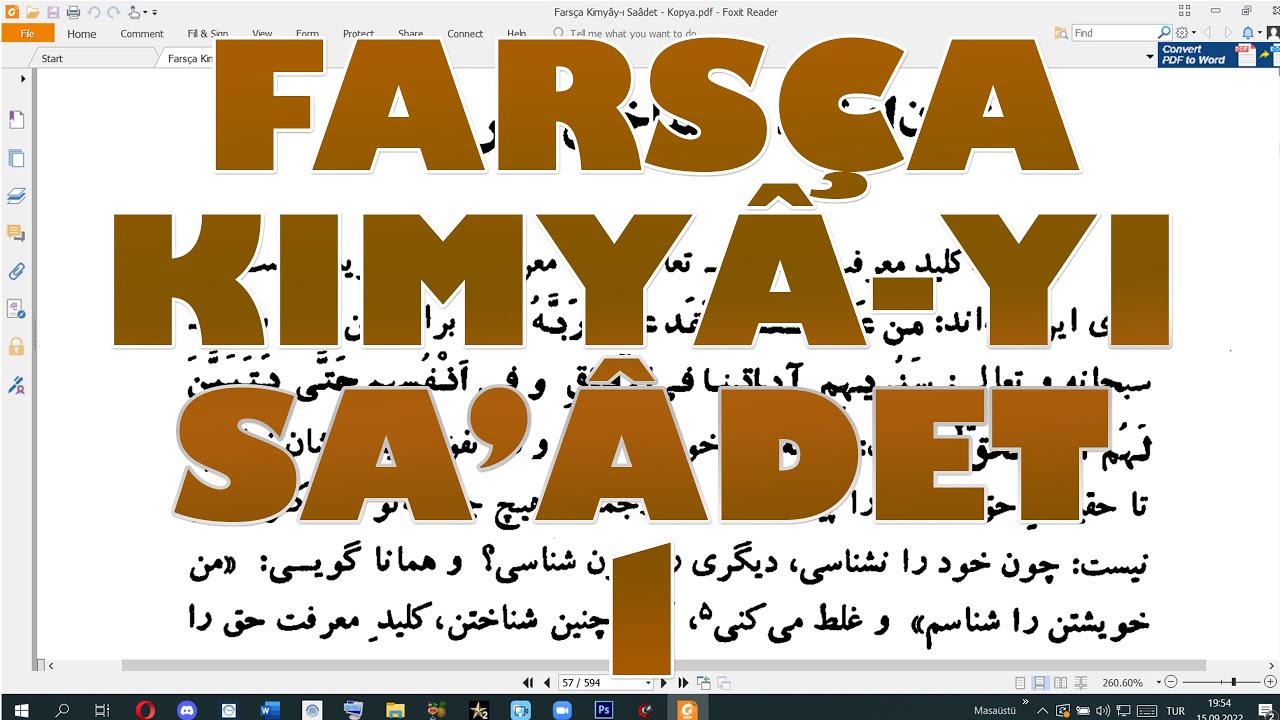Click the notification bell icon
Image resolution: width=1280 pixels, height=720 pixels.
1250,33
